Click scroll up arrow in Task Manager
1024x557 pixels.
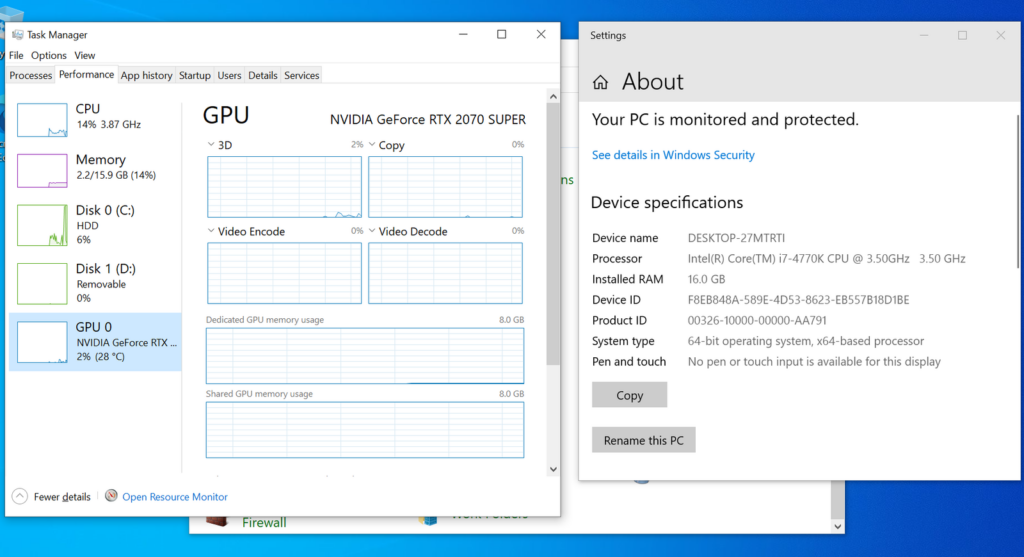[553, 96]
